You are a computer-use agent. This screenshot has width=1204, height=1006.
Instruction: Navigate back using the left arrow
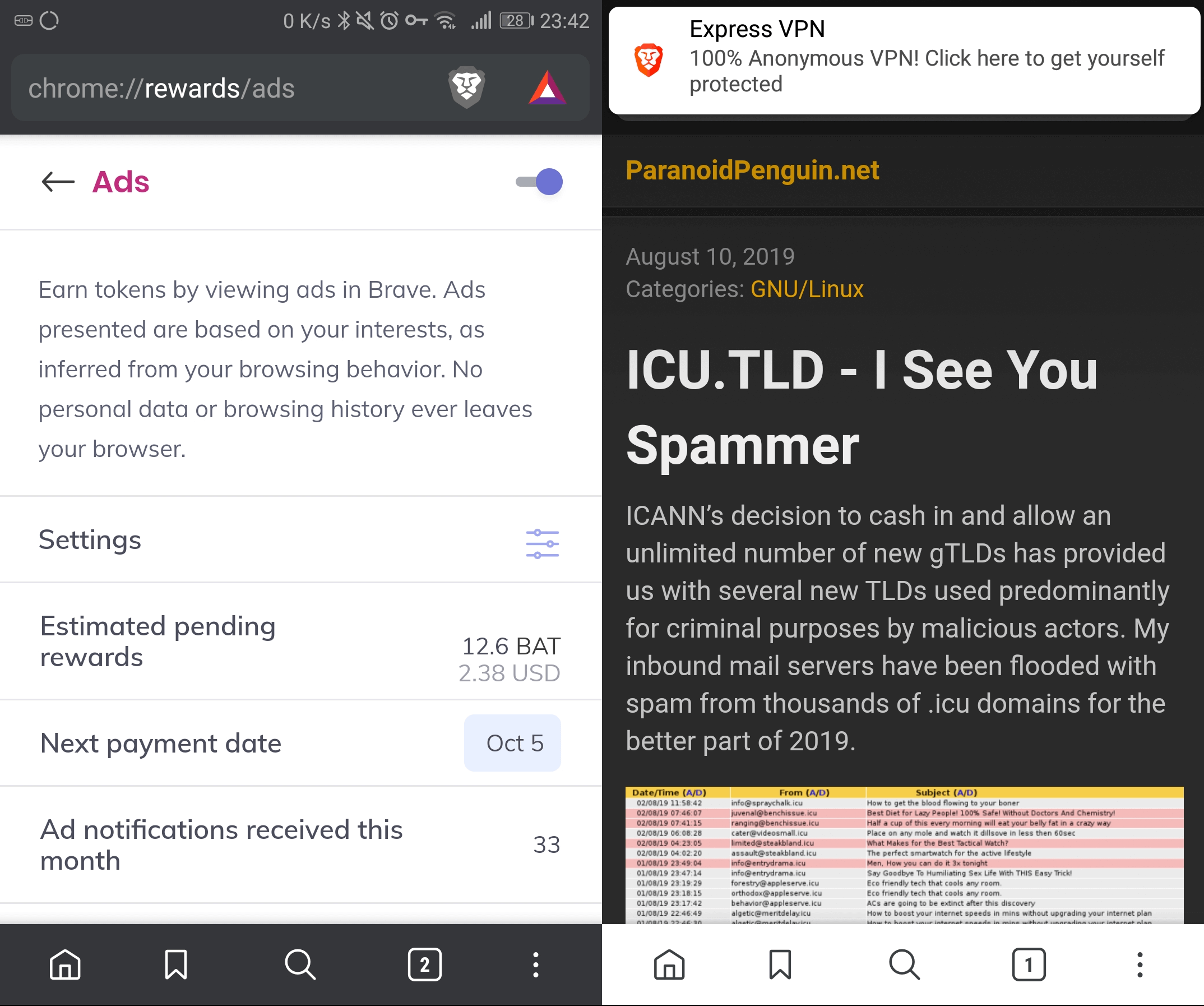tap(55, 181)
